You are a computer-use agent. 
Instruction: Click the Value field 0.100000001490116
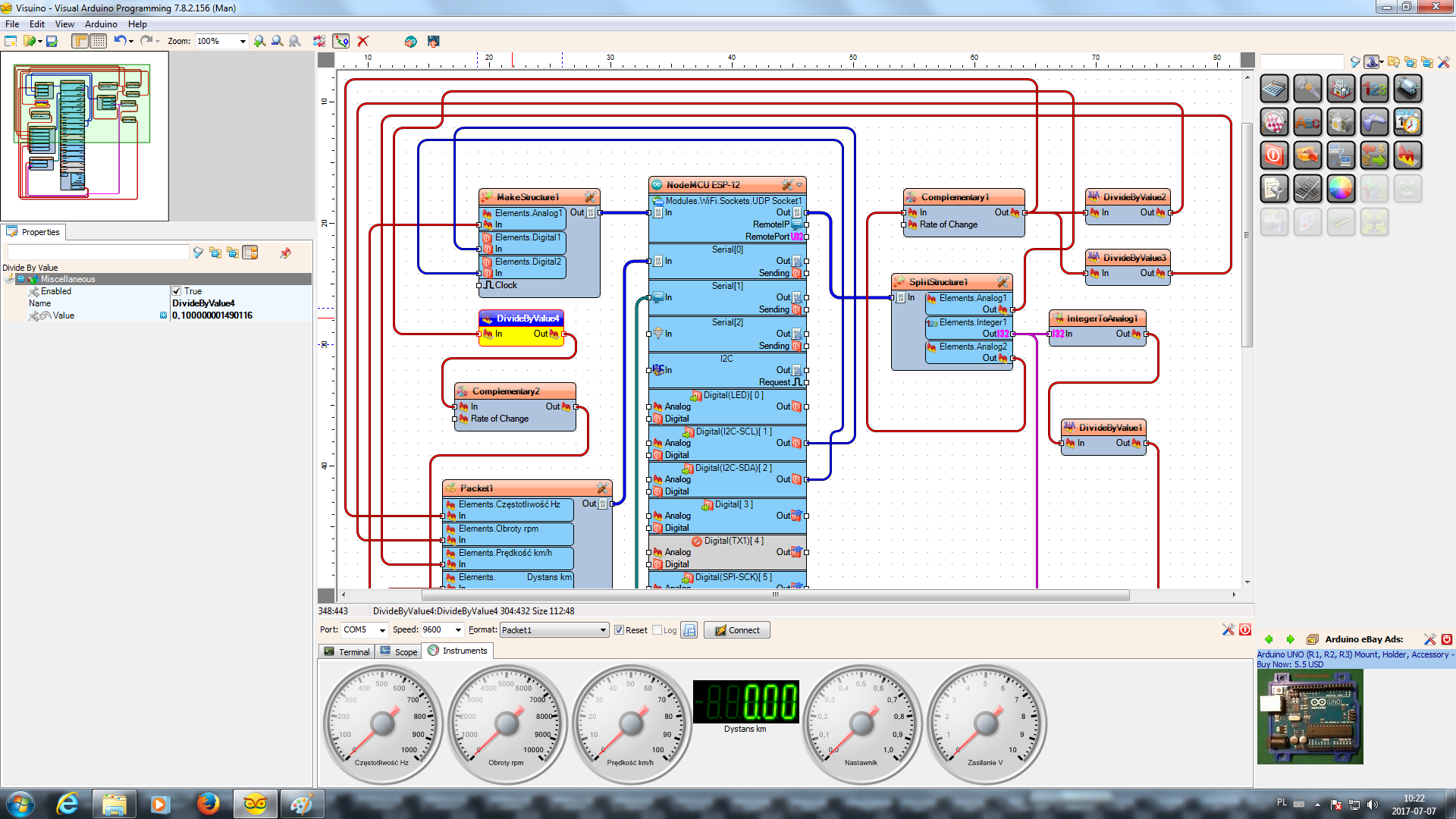click(x=241, y=315)
